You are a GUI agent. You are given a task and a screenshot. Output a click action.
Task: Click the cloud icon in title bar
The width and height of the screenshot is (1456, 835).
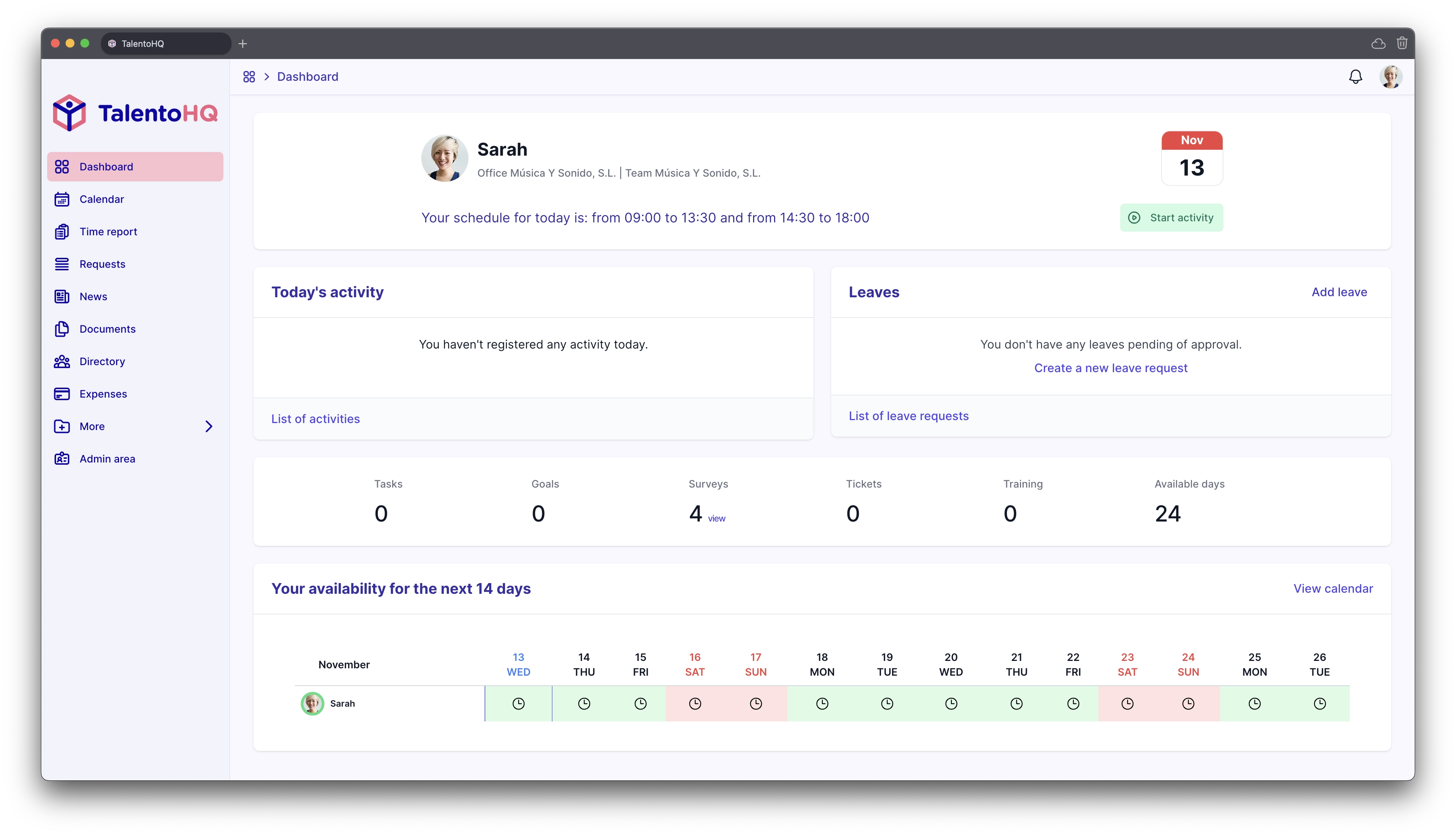click(1378, 44)
